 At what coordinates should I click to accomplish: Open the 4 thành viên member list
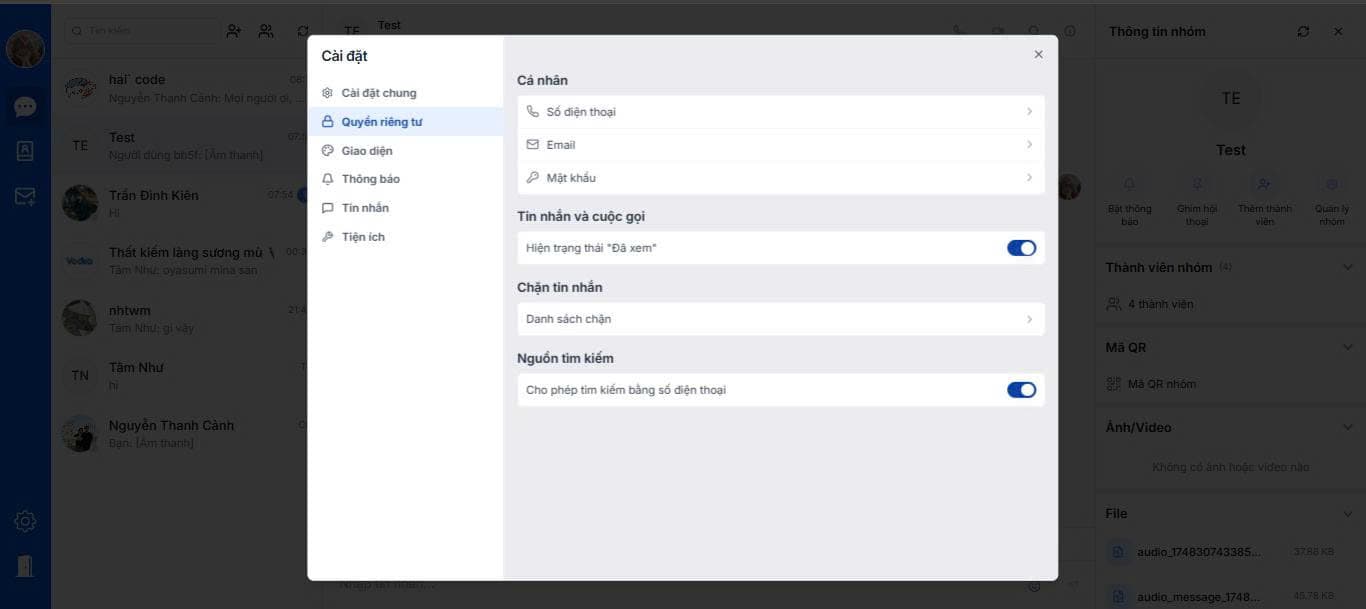point(1230,304)
